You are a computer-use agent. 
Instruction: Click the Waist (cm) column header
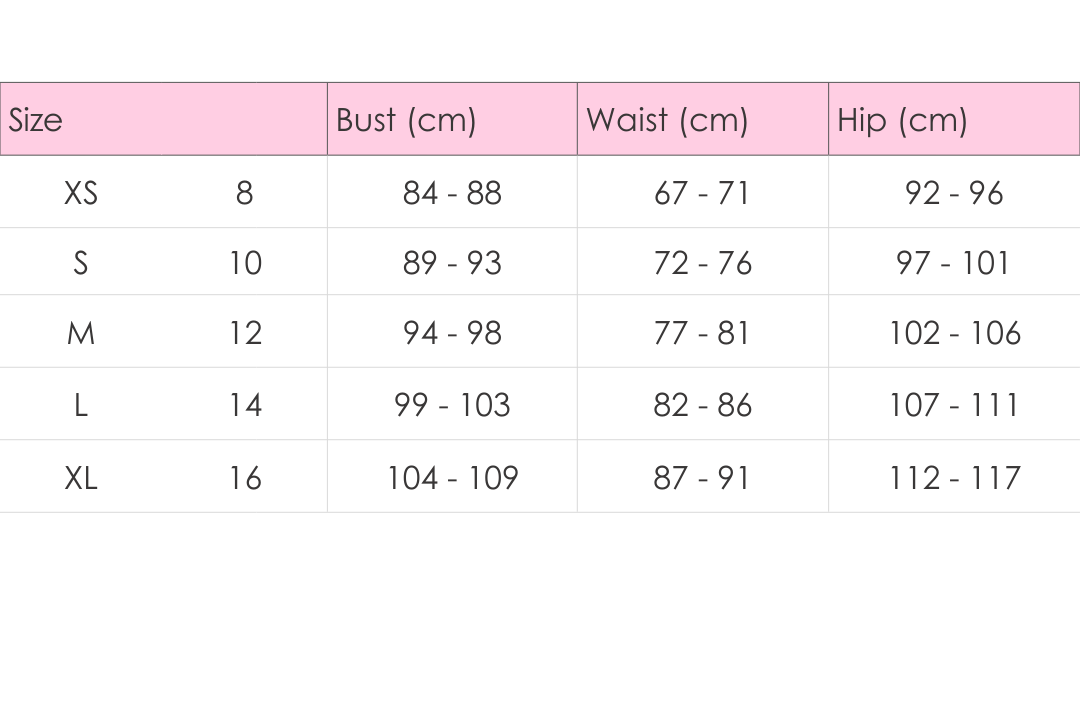(x=667, y=120)
